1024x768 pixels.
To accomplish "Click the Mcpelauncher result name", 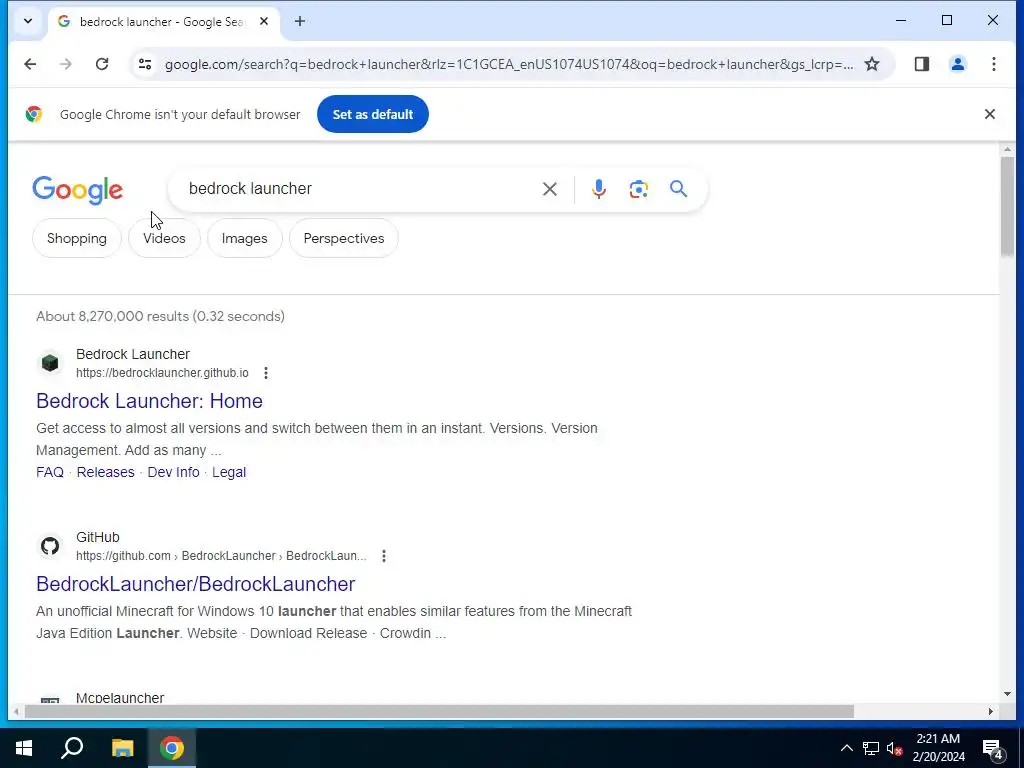I will tap(120, 697).
